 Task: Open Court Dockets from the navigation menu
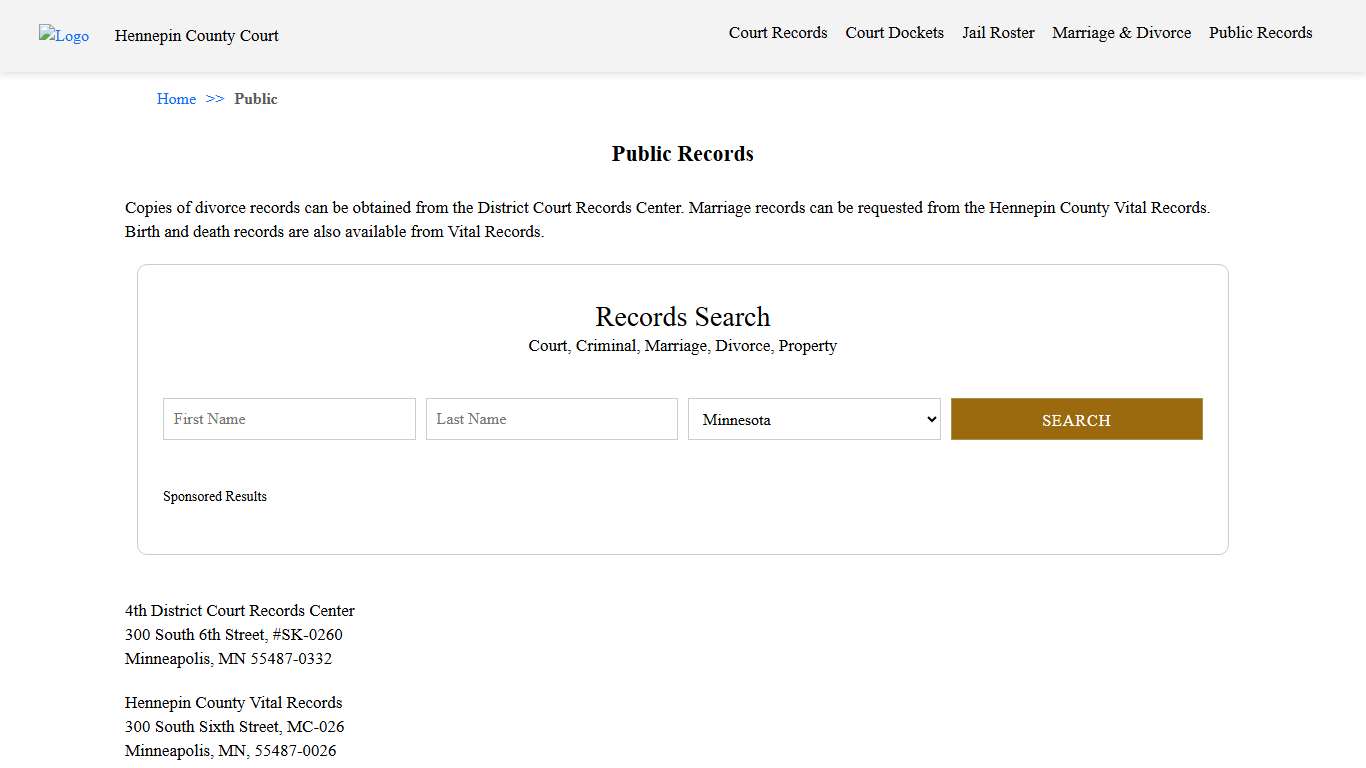[x=894, y=32]
